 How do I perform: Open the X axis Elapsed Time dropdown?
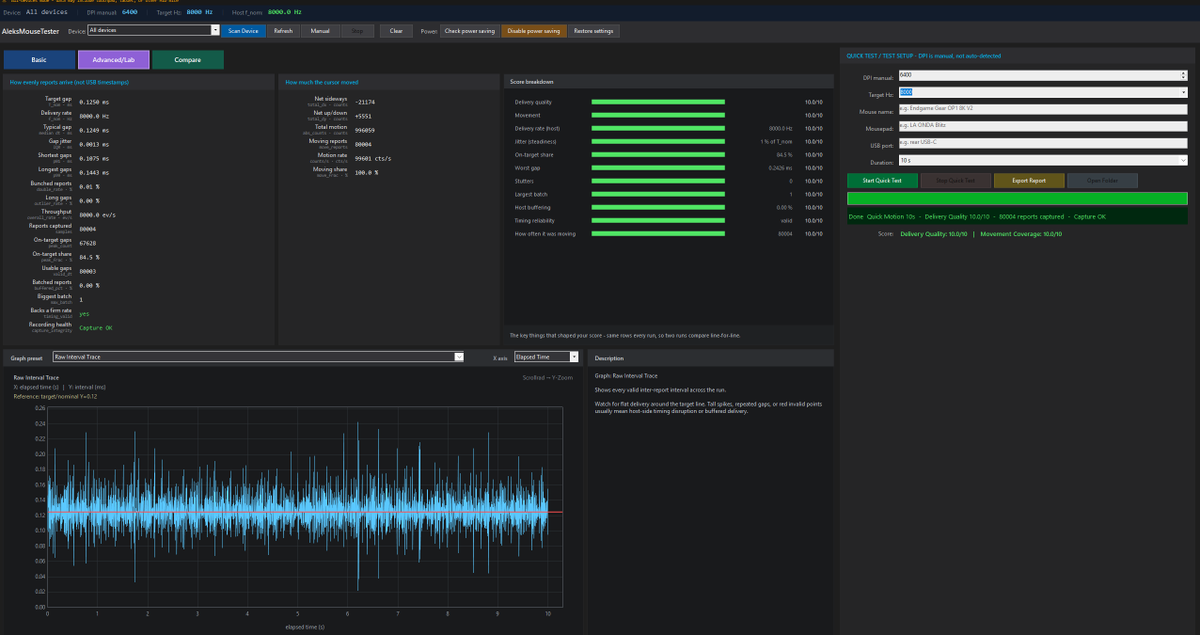point(546,357)
